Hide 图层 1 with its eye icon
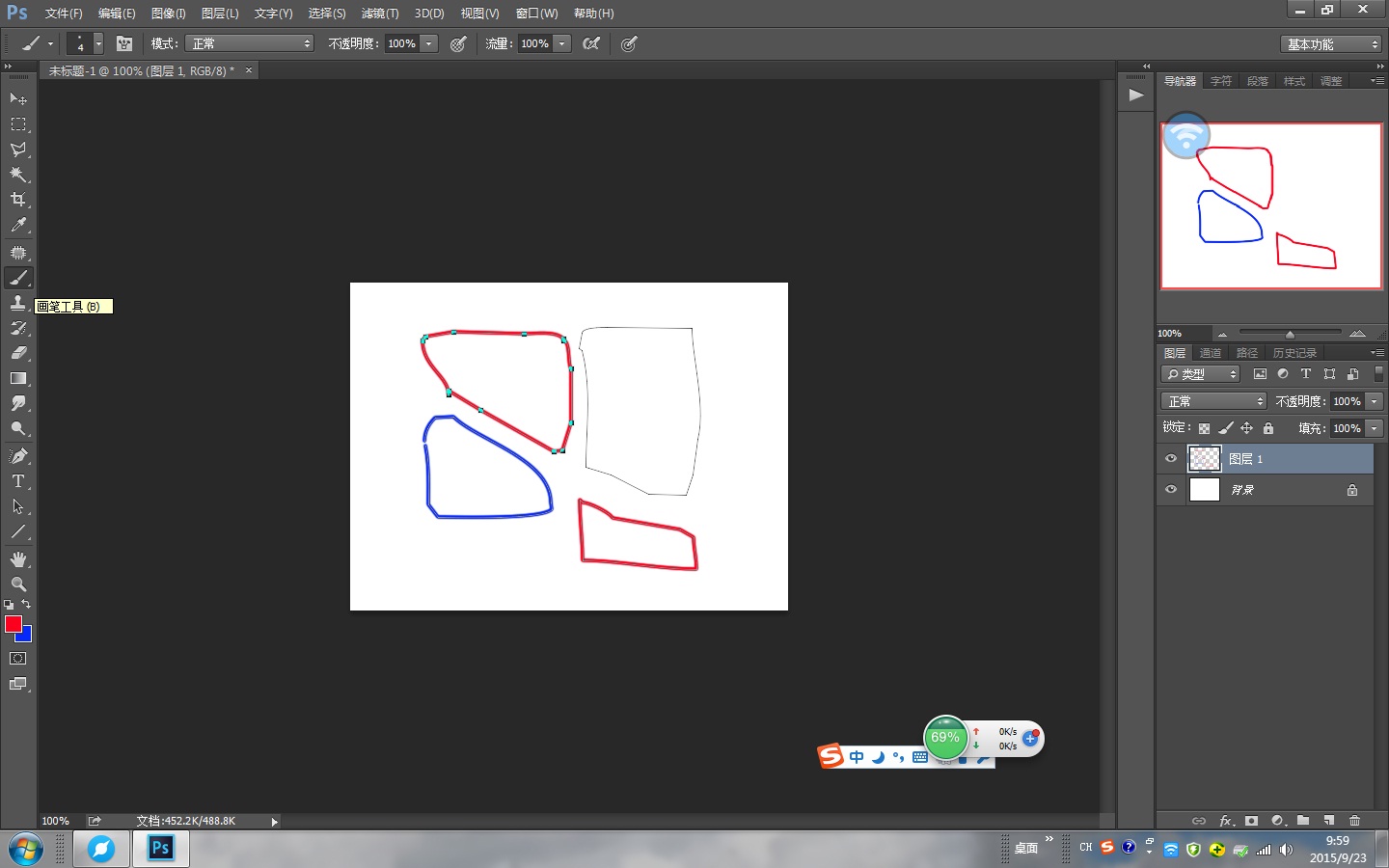This screenshot has width=1389, height=868. [1171, 459]
